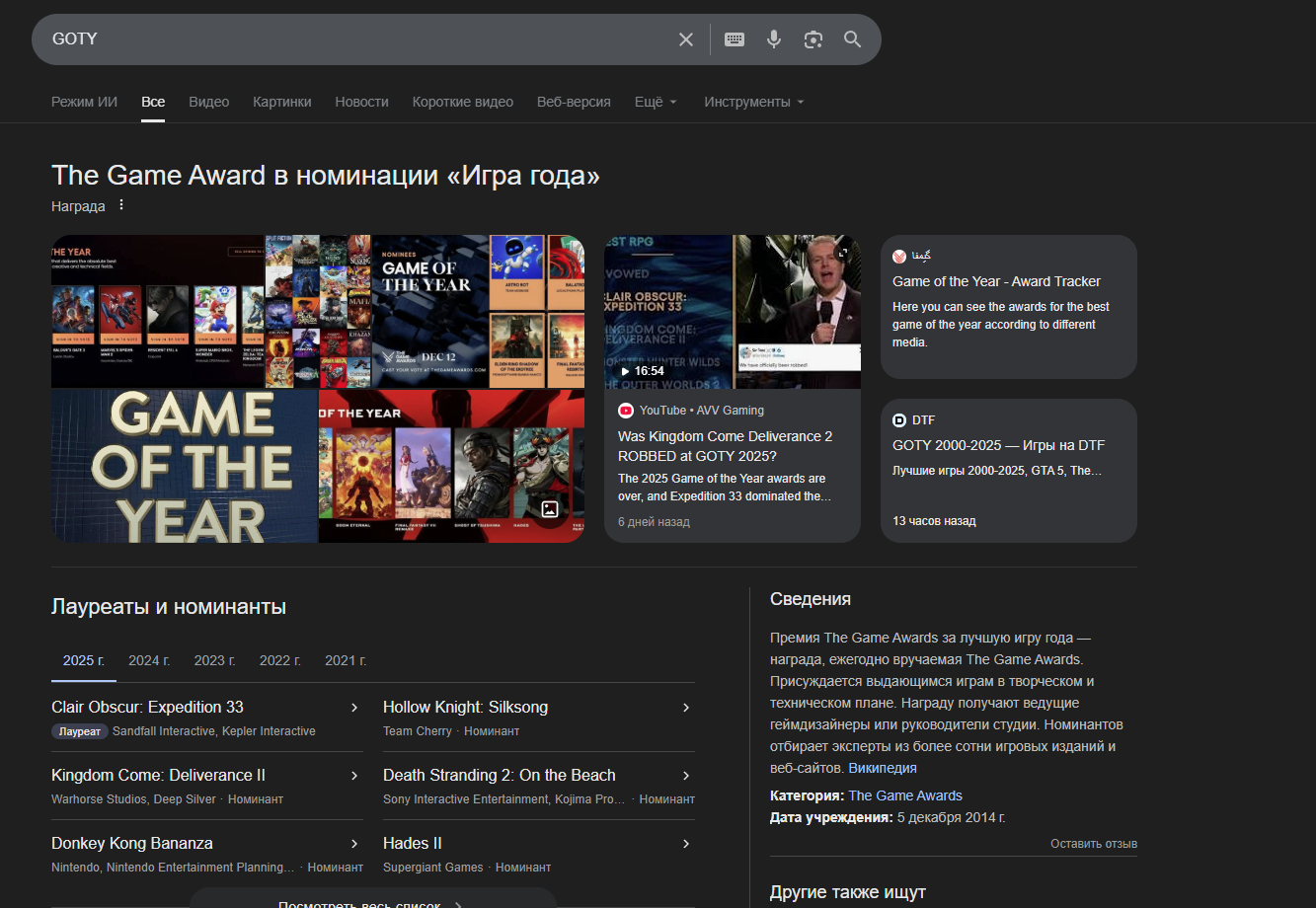The height and width of the screenshot is (908, 1316).
Task: Open the 2023 nominees image with Baldur's Gate
Action: (x=158, y=312)
